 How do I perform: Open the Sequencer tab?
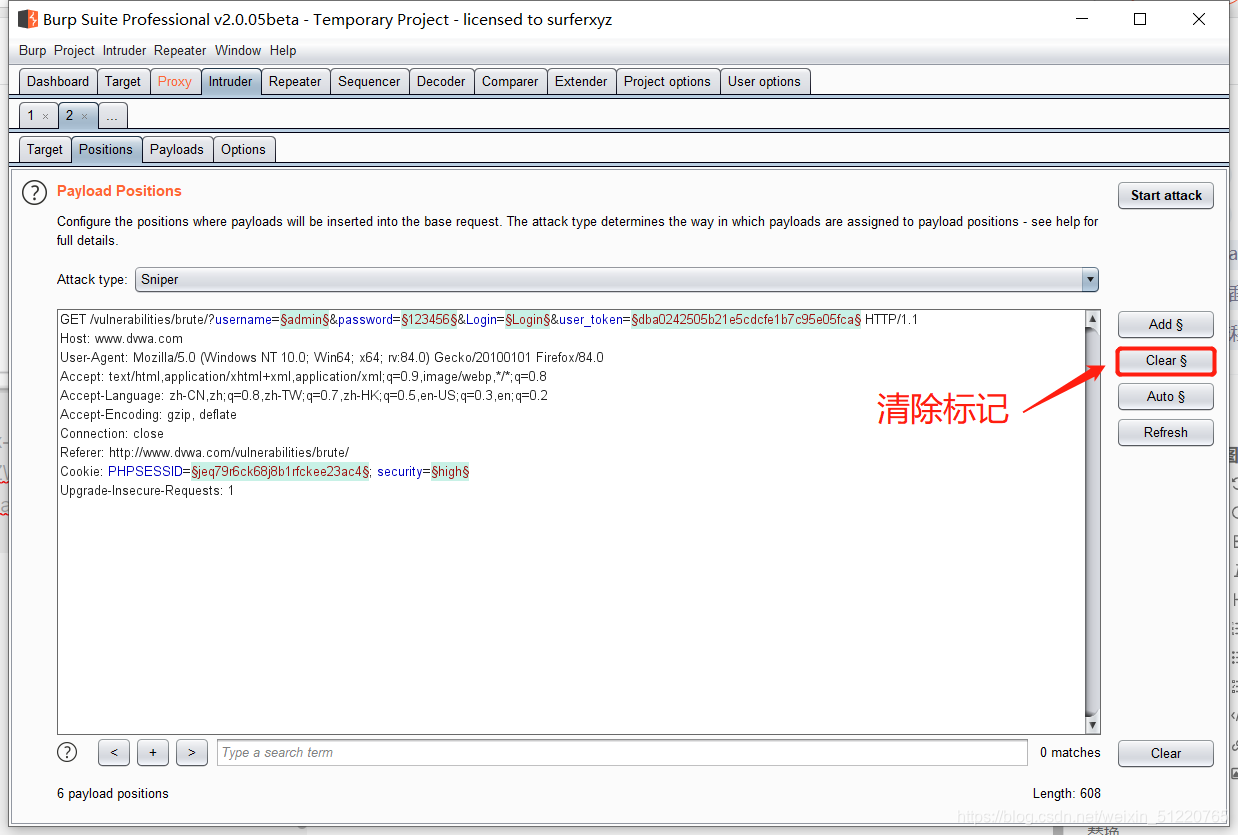click(x=369, y=82)
